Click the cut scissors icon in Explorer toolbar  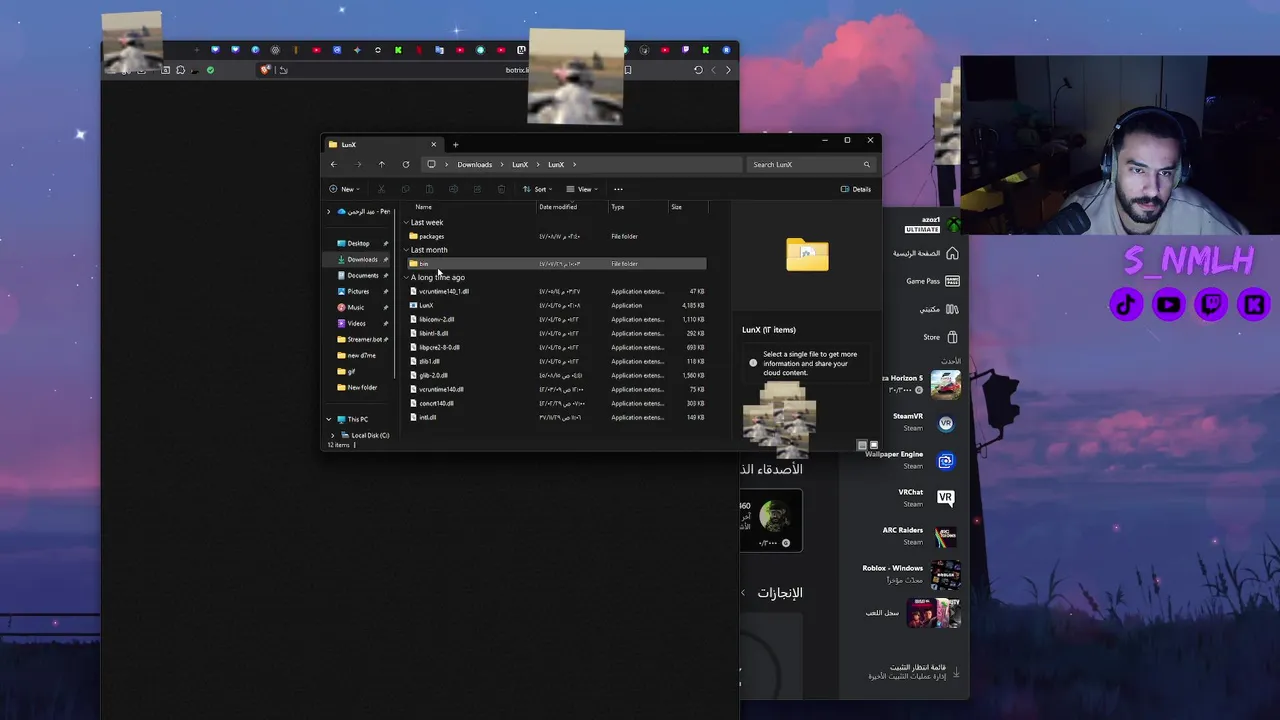click(x=381, y=189)
